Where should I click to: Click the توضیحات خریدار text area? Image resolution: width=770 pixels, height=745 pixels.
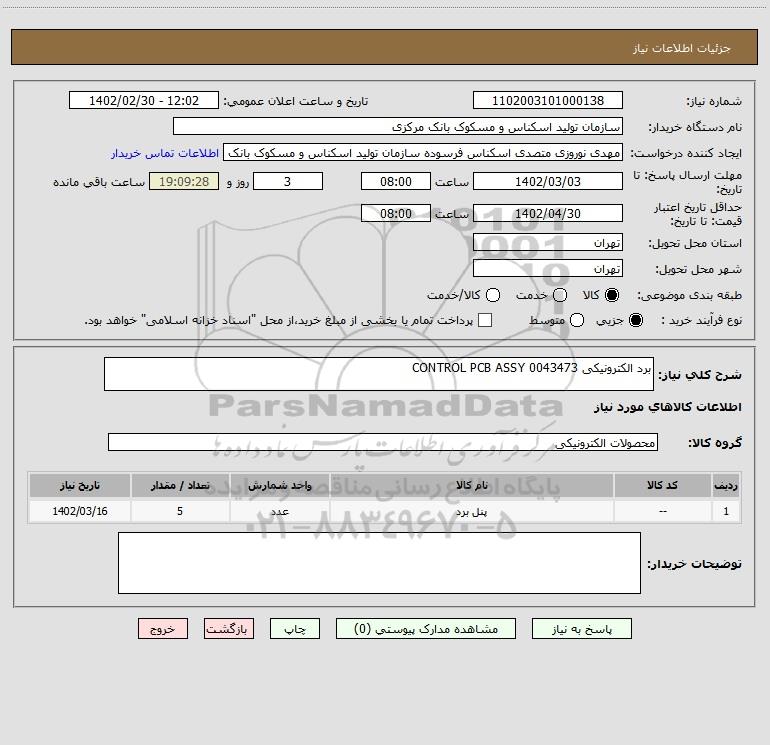[379, 563]
